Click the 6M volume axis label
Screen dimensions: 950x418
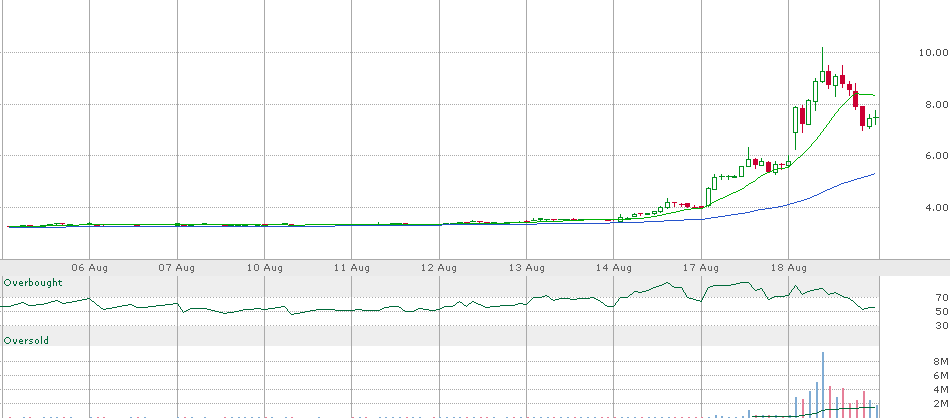click(940, 376)
